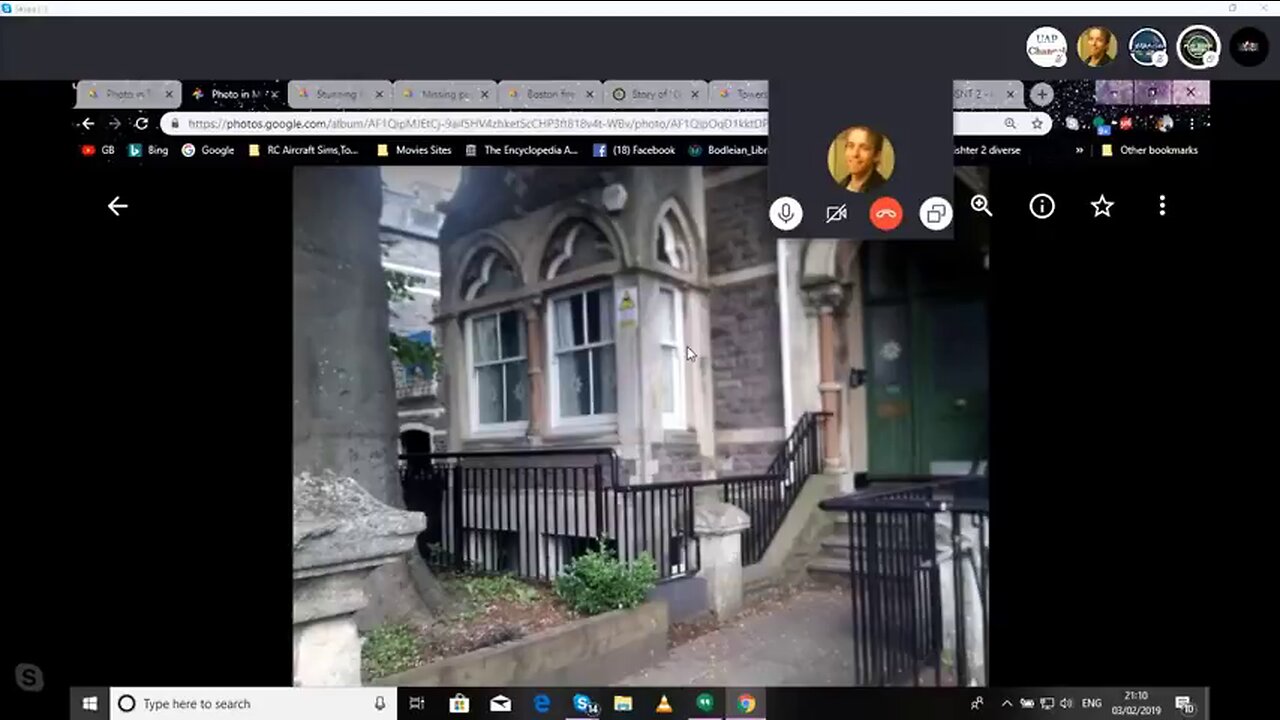Open volume control in system tray
Viewport: 1280px width, 720px height.
pos(1066,704)
